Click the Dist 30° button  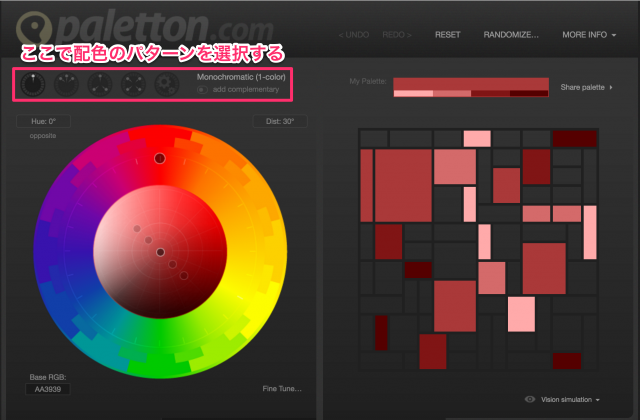(x=279, y=122)
